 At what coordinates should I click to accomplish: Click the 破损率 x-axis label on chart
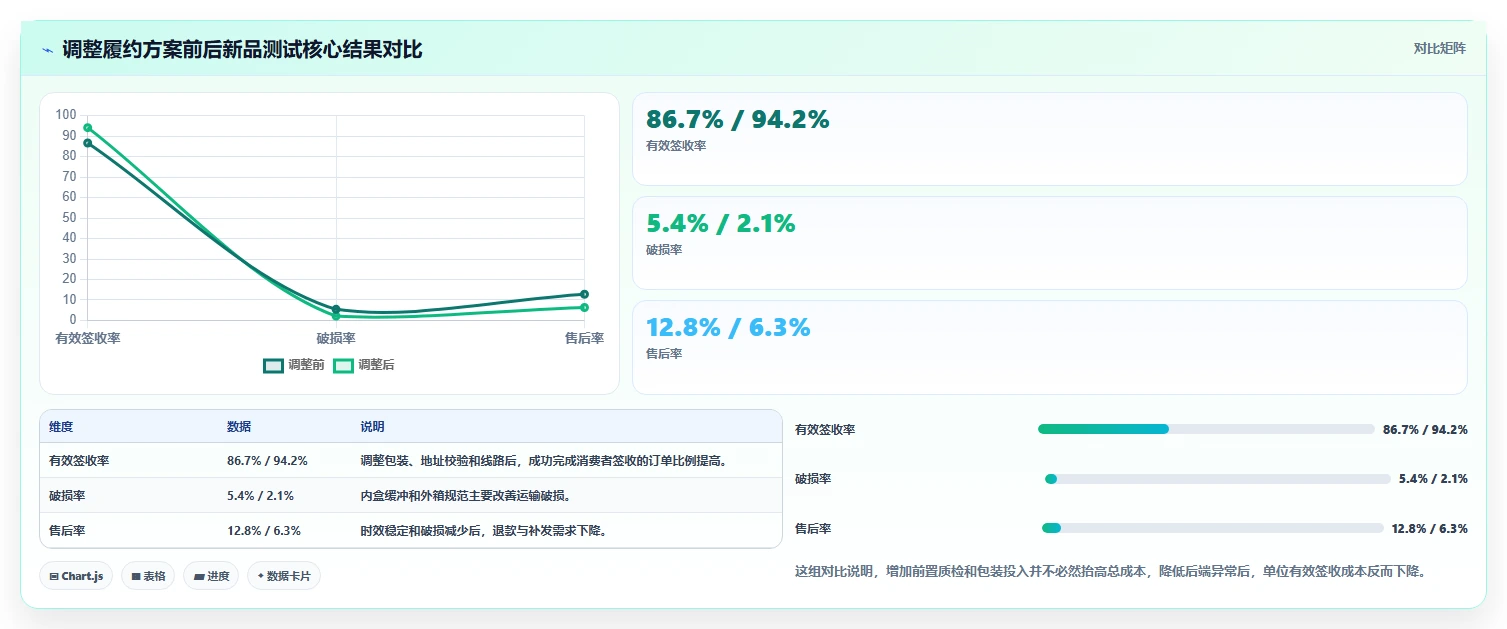tap(336, 339)
